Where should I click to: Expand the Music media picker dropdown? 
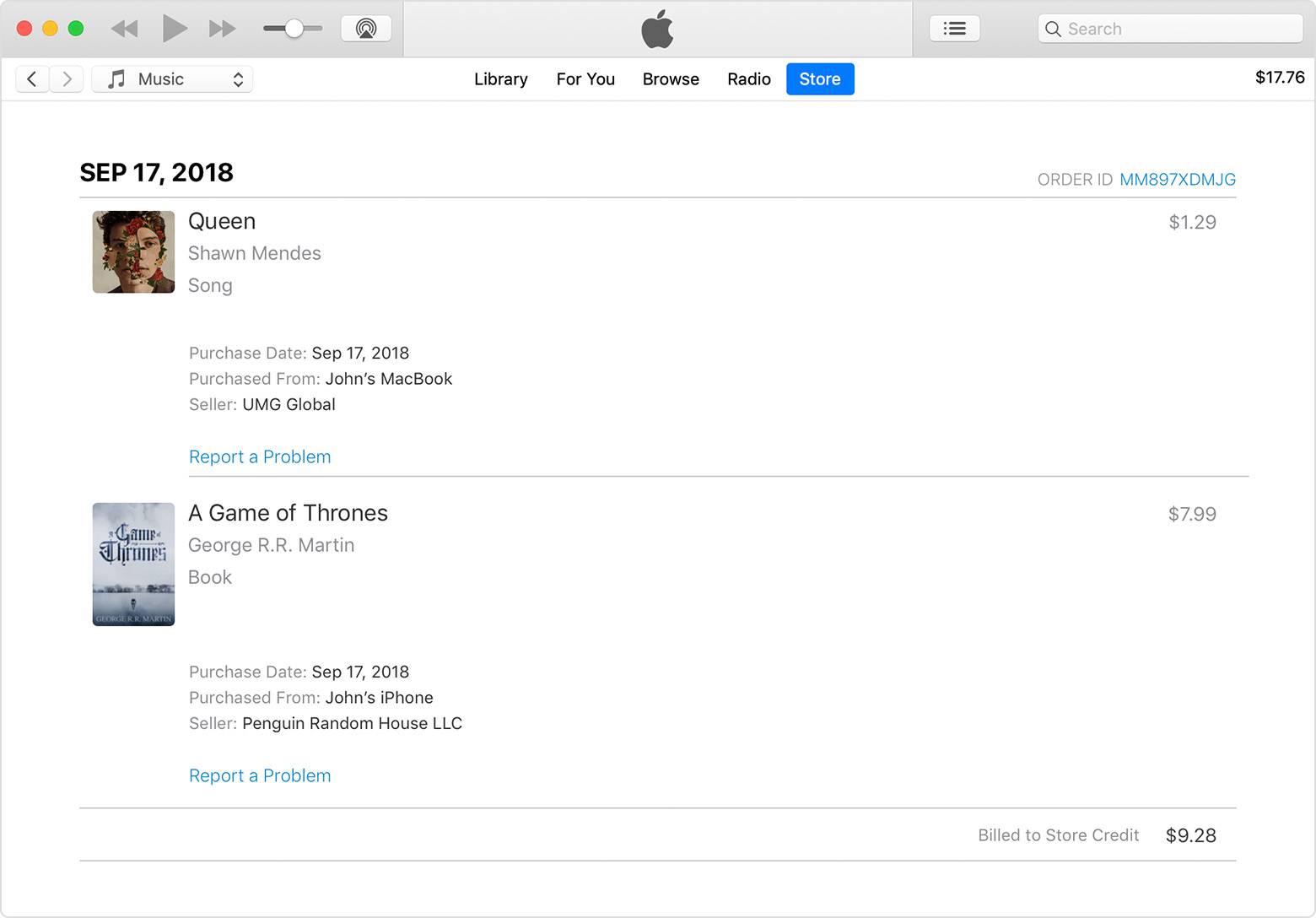172,79
